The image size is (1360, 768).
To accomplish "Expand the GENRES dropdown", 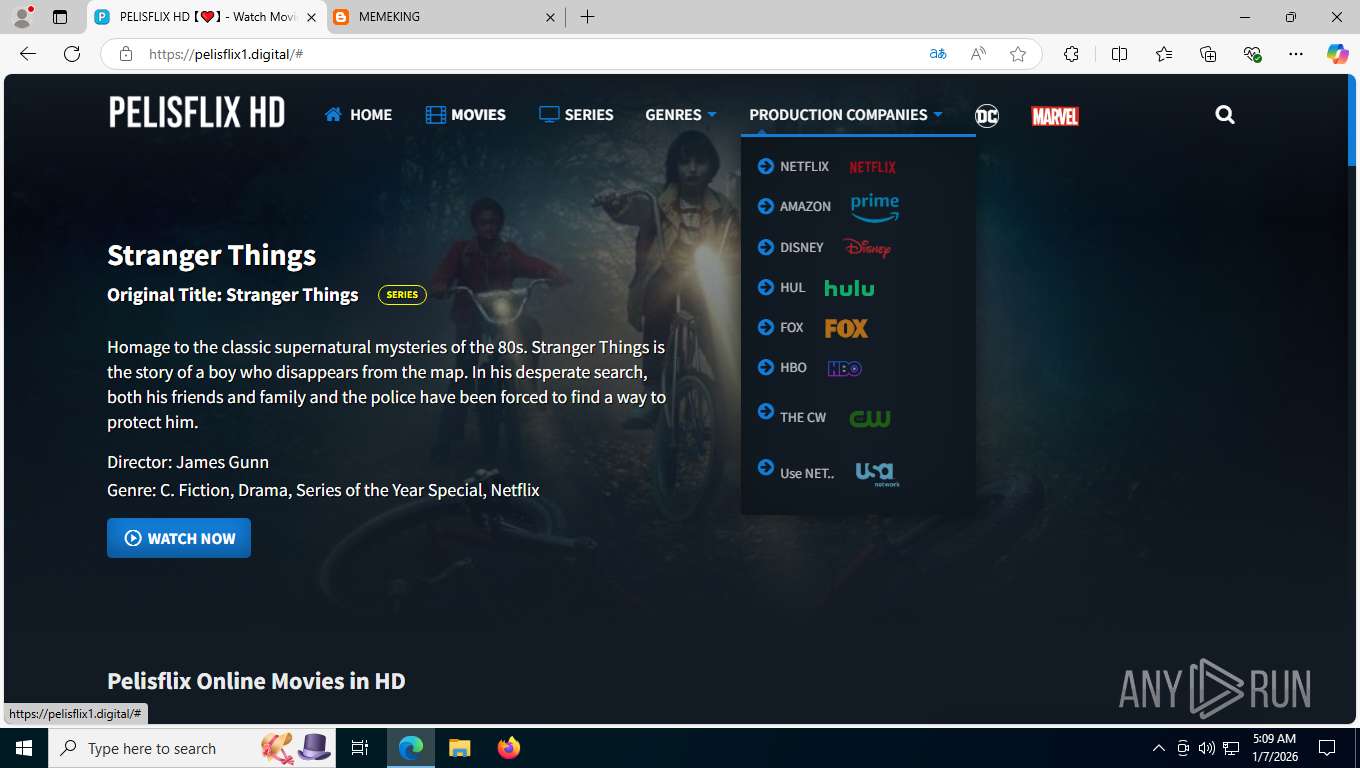I will 680,115.
